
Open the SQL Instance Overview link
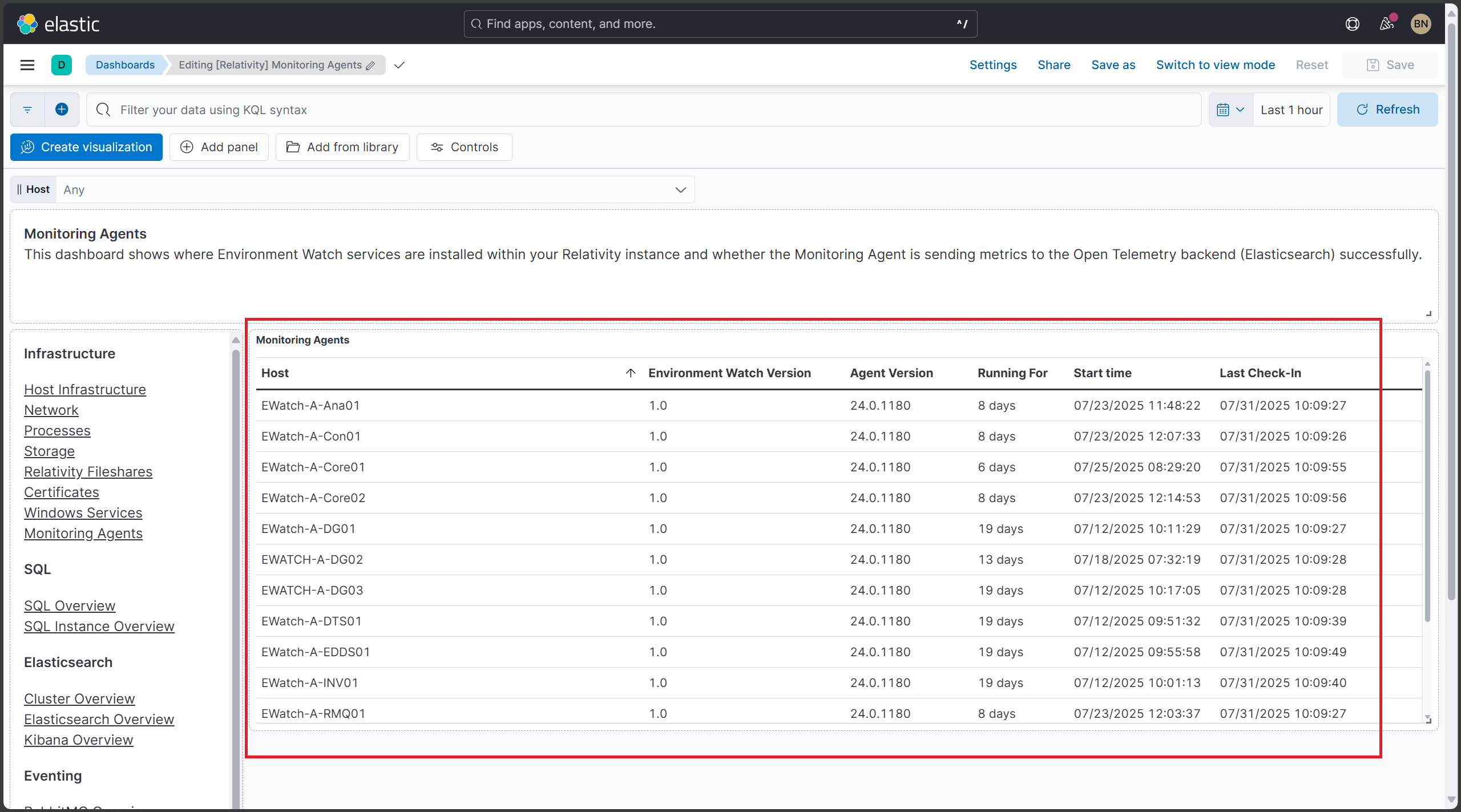point(99,626)
